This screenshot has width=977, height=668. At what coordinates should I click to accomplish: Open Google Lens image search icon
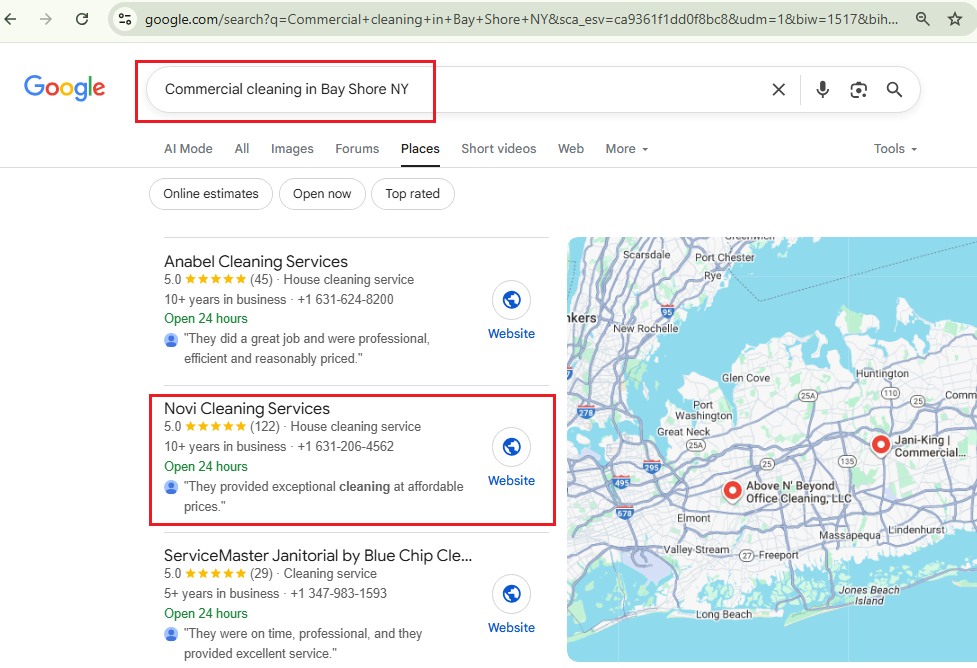tap(858, 90)
